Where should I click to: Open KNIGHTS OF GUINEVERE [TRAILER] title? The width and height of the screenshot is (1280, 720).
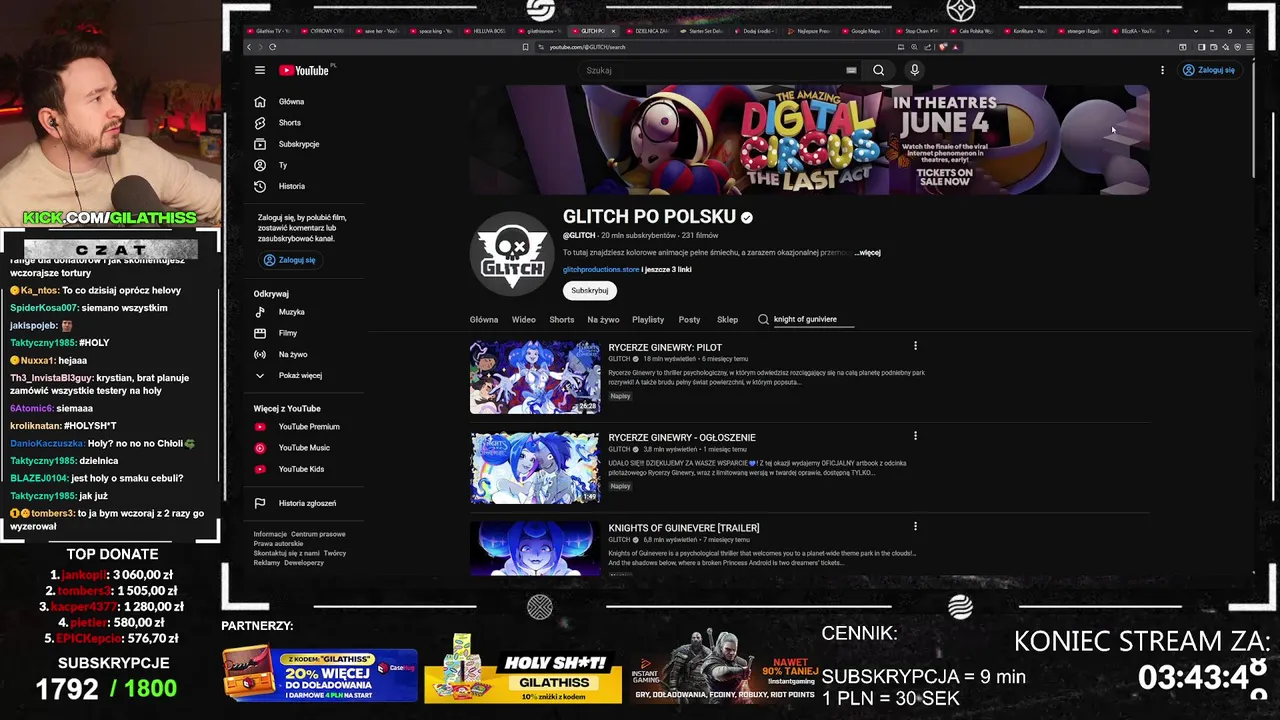(x=684, y=528)
